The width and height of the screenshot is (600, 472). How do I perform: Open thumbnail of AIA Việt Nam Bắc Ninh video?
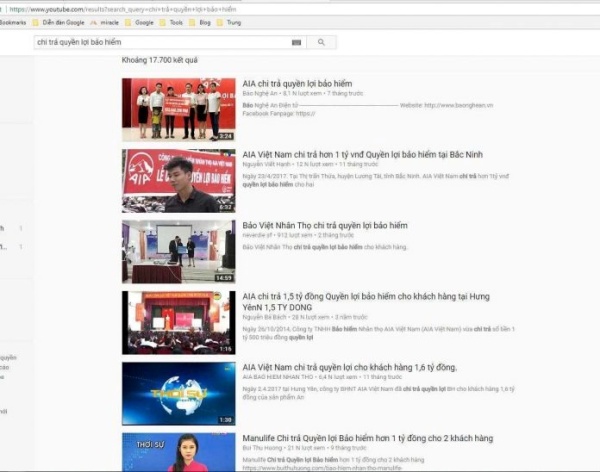[x=179, y=181]
